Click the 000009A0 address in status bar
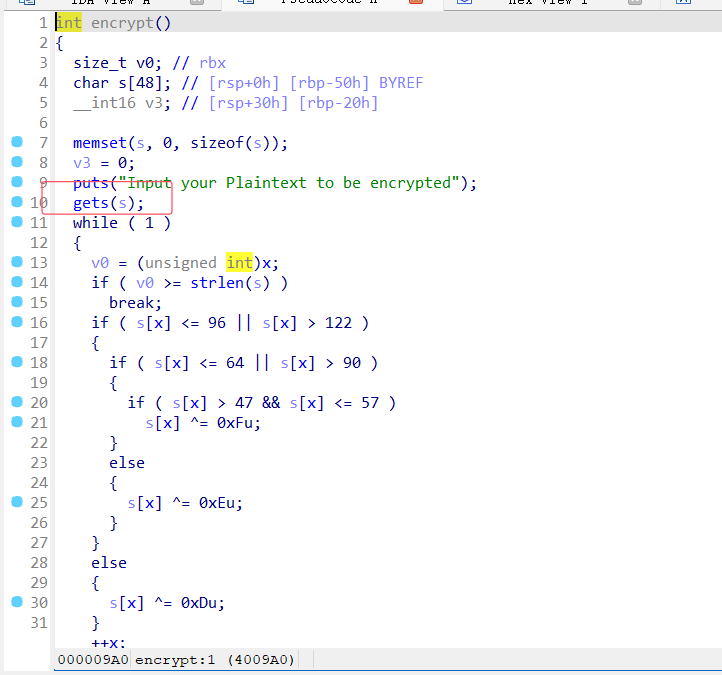The image size is (722, 675). 91,660
